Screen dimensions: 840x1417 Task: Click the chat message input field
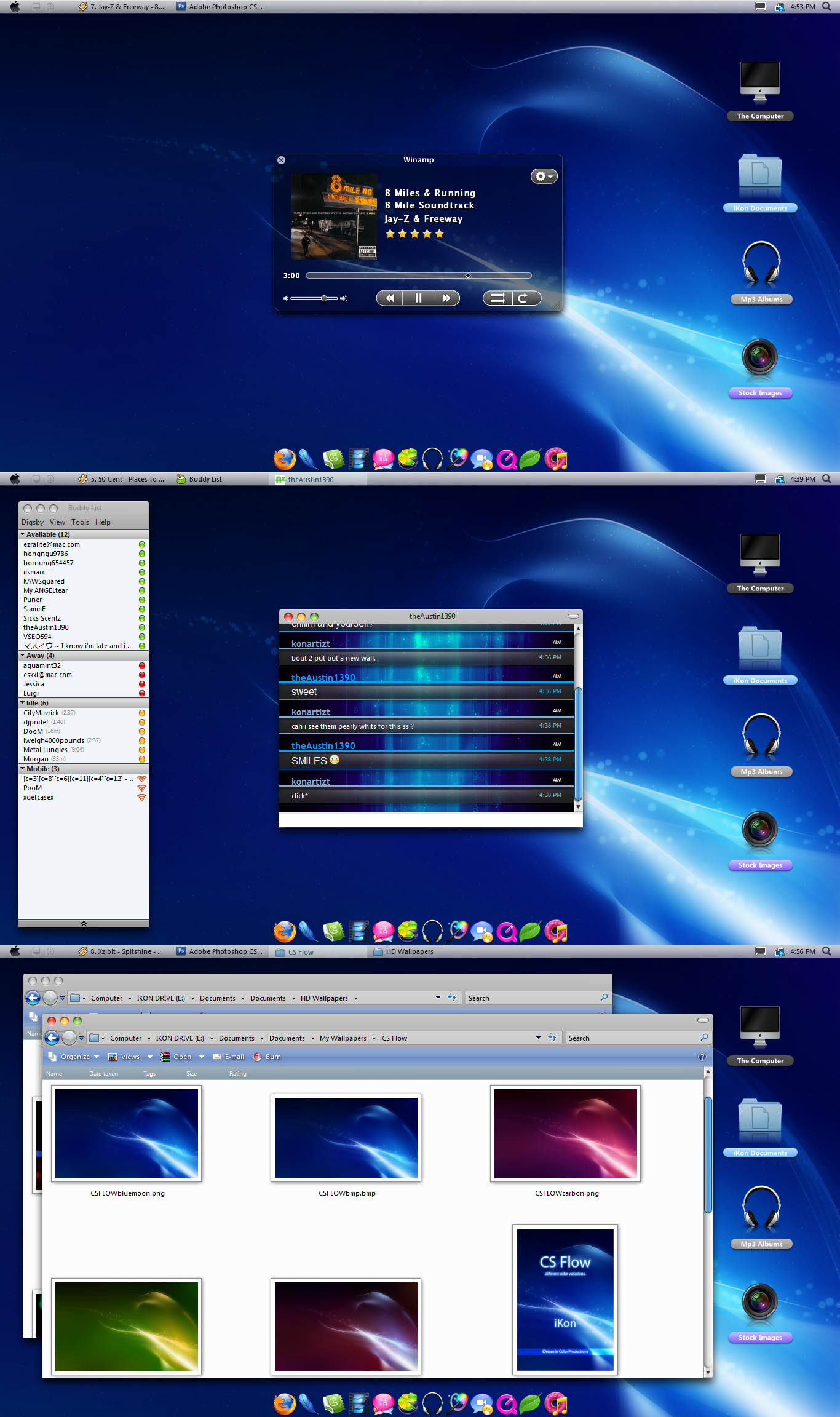coord(430,819)
